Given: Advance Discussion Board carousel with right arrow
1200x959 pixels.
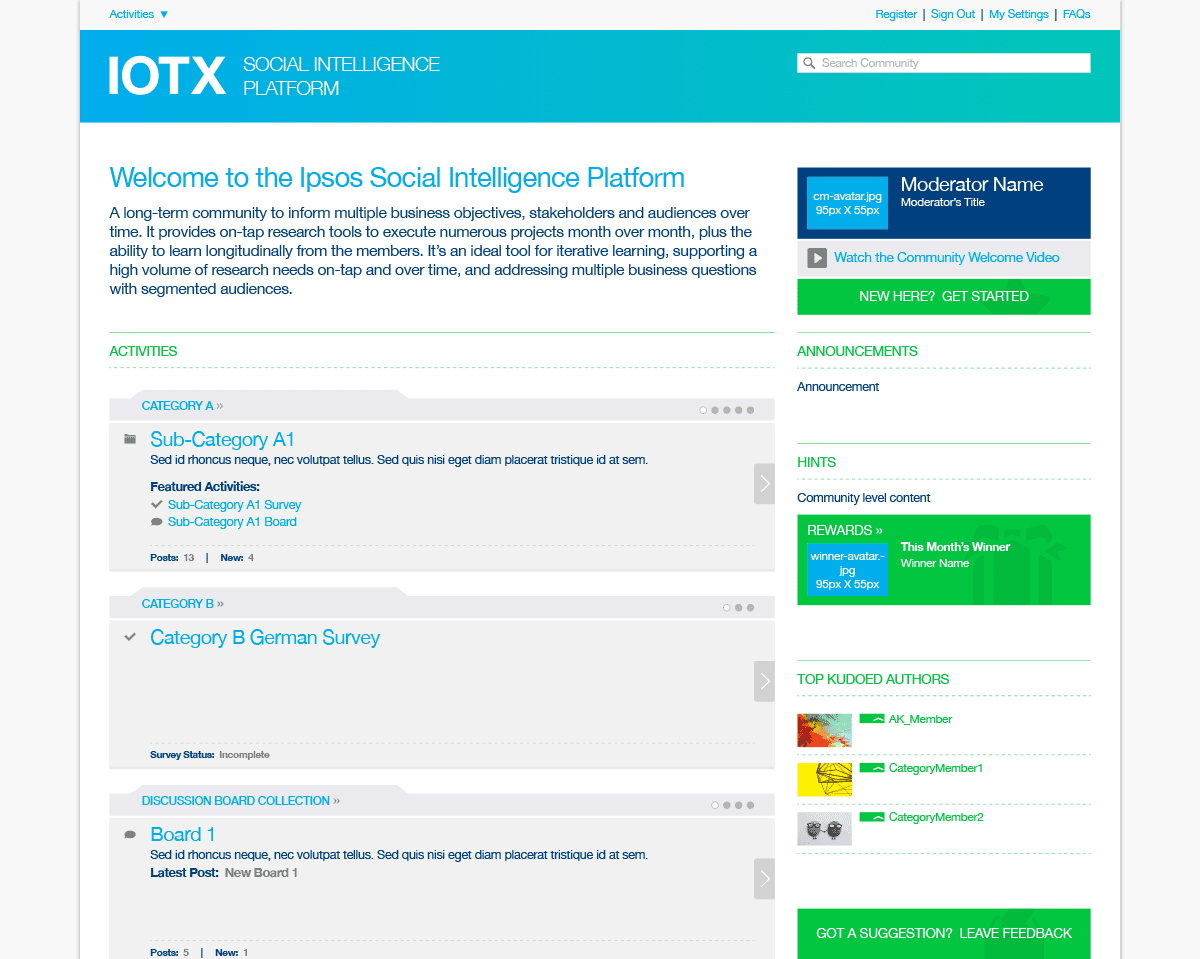Looking at the screenshot, I should point(764,879).
